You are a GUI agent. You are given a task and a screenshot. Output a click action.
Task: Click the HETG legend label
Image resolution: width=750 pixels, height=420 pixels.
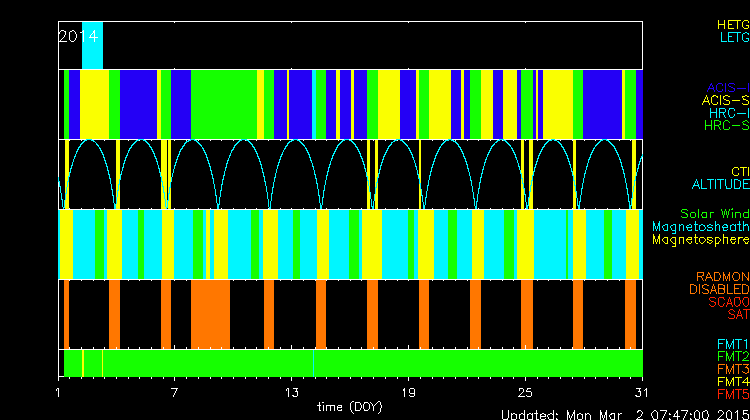732,23
